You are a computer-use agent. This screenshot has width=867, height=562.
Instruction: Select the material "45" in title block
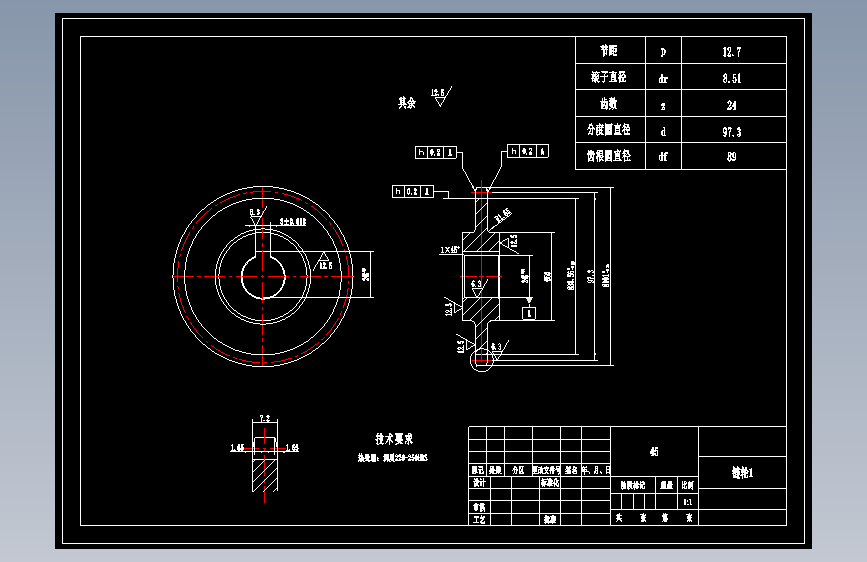tap(654, 452)
